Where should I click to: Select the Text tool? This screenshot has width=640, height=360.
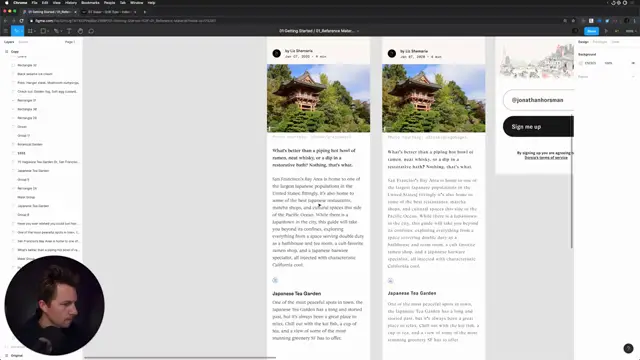69,31
